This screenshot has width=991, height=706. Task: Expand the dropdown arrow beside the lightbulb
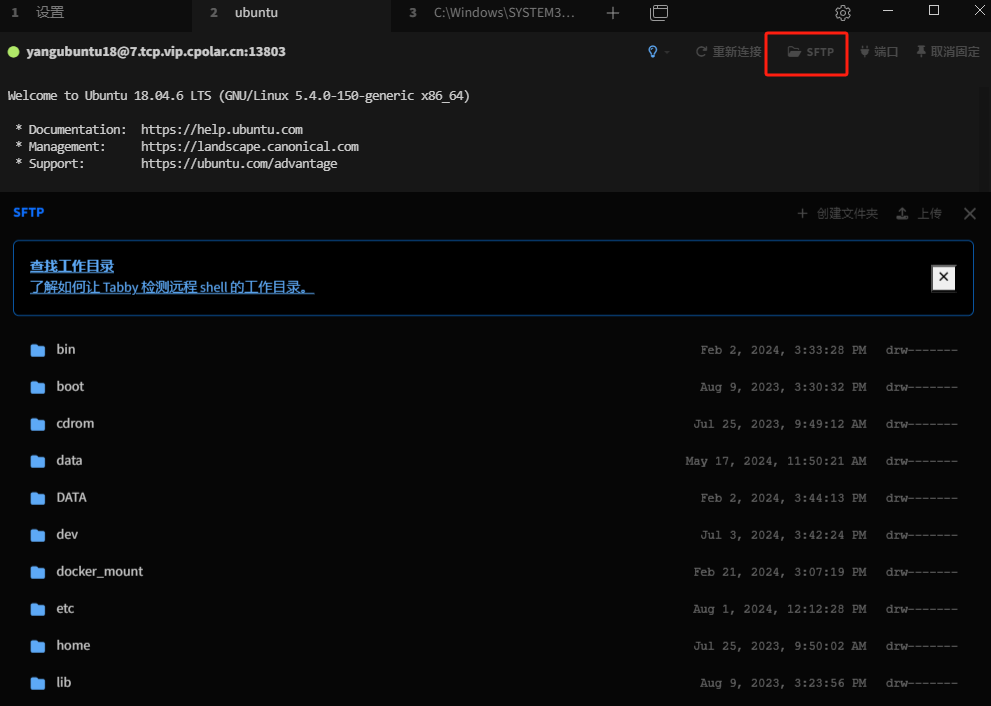[668, 52]
